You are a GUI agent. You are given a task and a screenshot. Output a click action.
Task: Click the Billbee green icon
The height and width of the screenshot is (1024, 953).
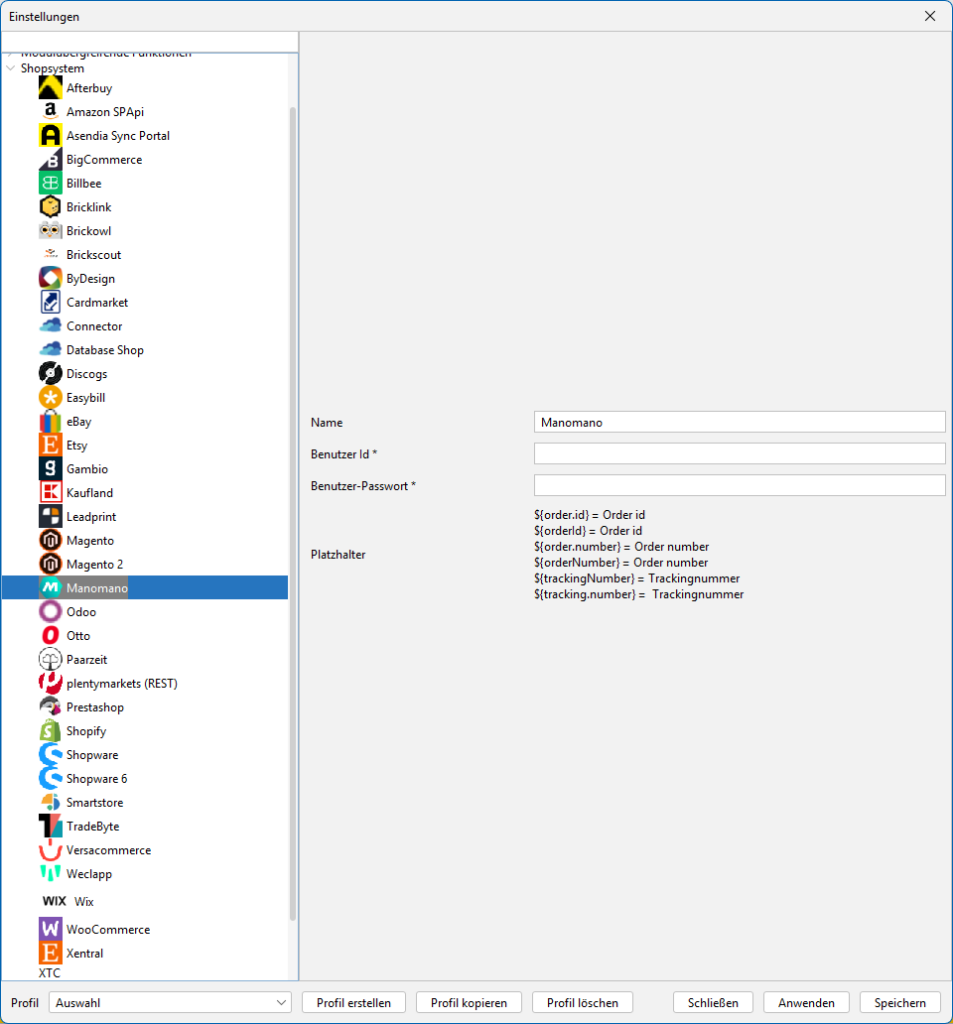tap(50, 183)
